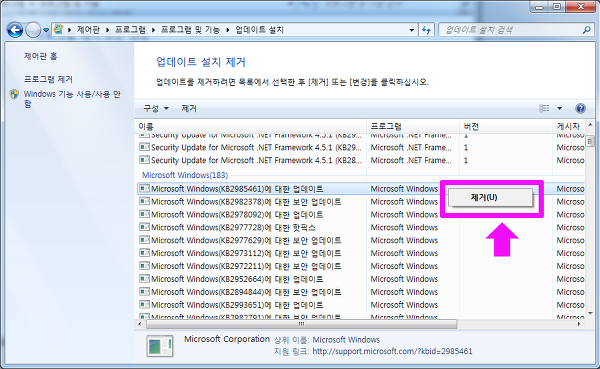Navigate to 제어판 breadcrumb
This screenshot has height=369, width=600.
click(88, 29)
